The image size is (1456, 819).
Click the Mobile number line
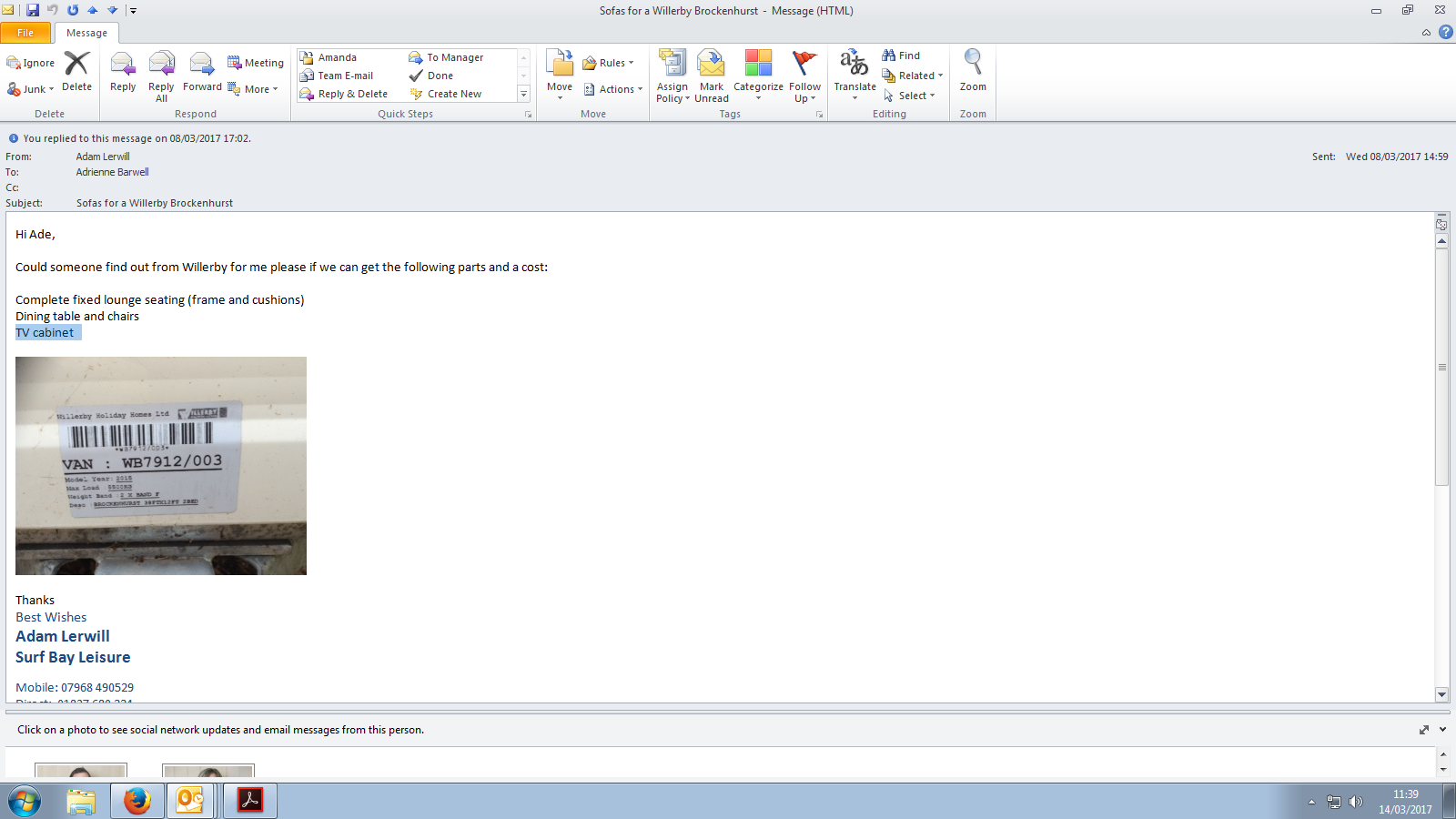pos(75,687)
